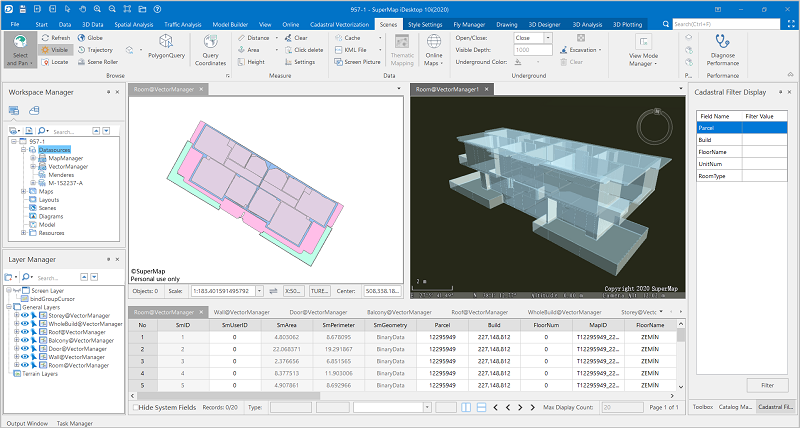The height and width of the screenshot is (428, 800).
Task: Open the Scene Roller tool
Action: (x=98, y=62)
